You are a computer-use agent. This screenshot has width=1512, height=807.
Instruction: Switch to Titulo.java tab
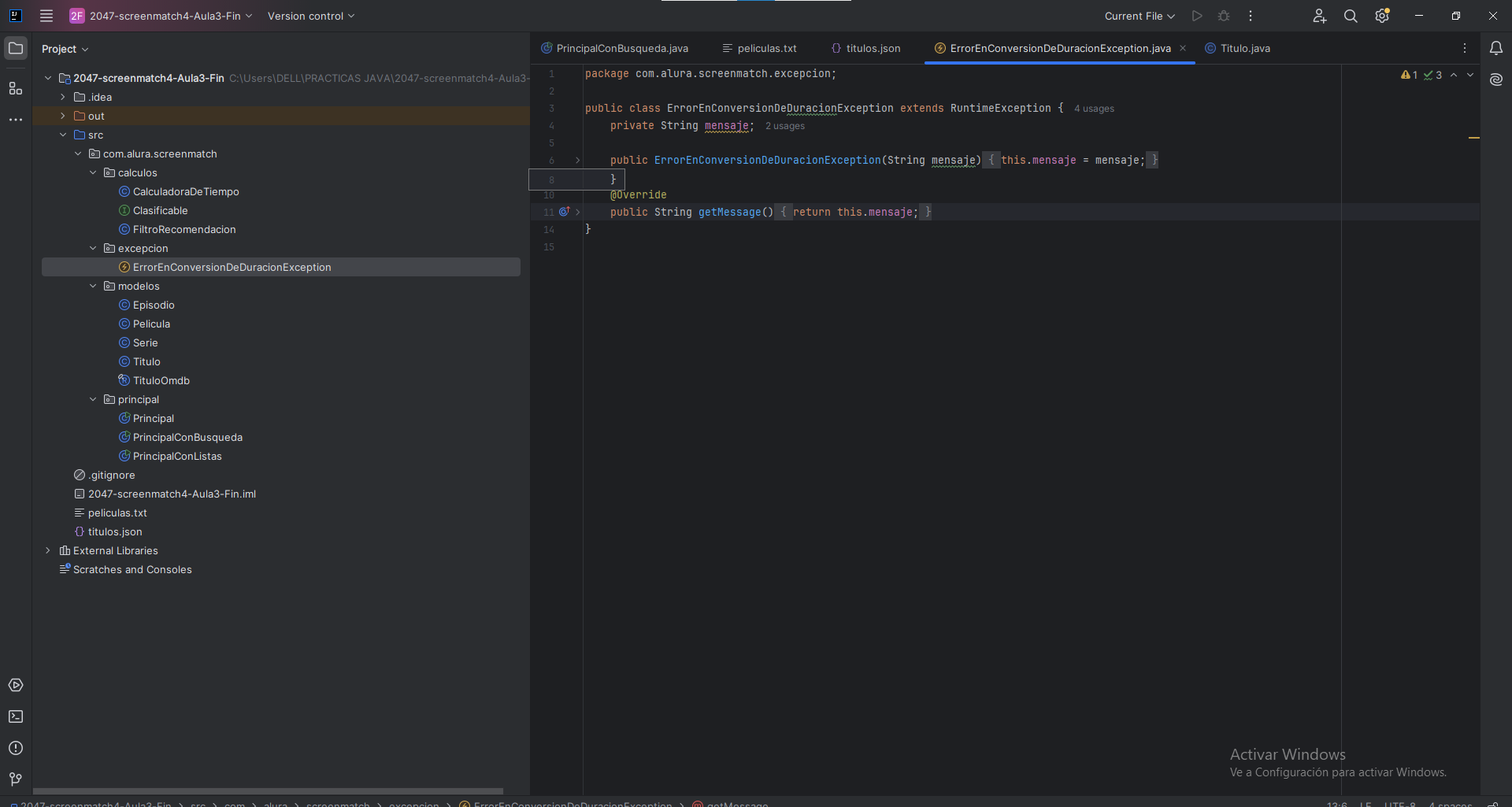point(1237,48)
